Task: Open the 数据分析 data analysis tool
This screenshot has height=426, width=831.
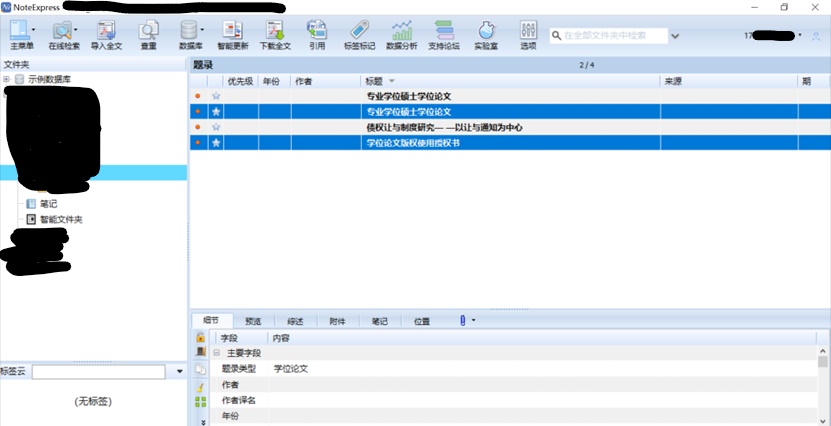Action: click(402, 31)
